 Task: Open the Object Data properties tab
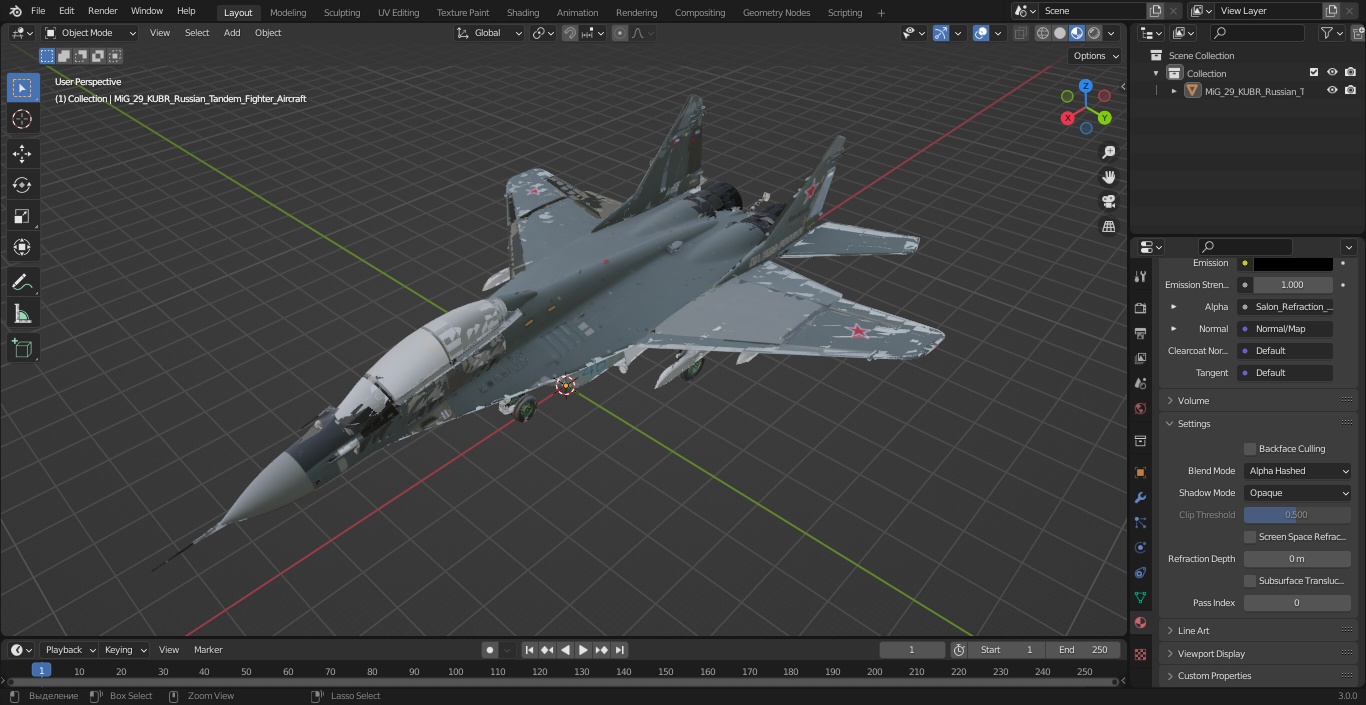1140,597
